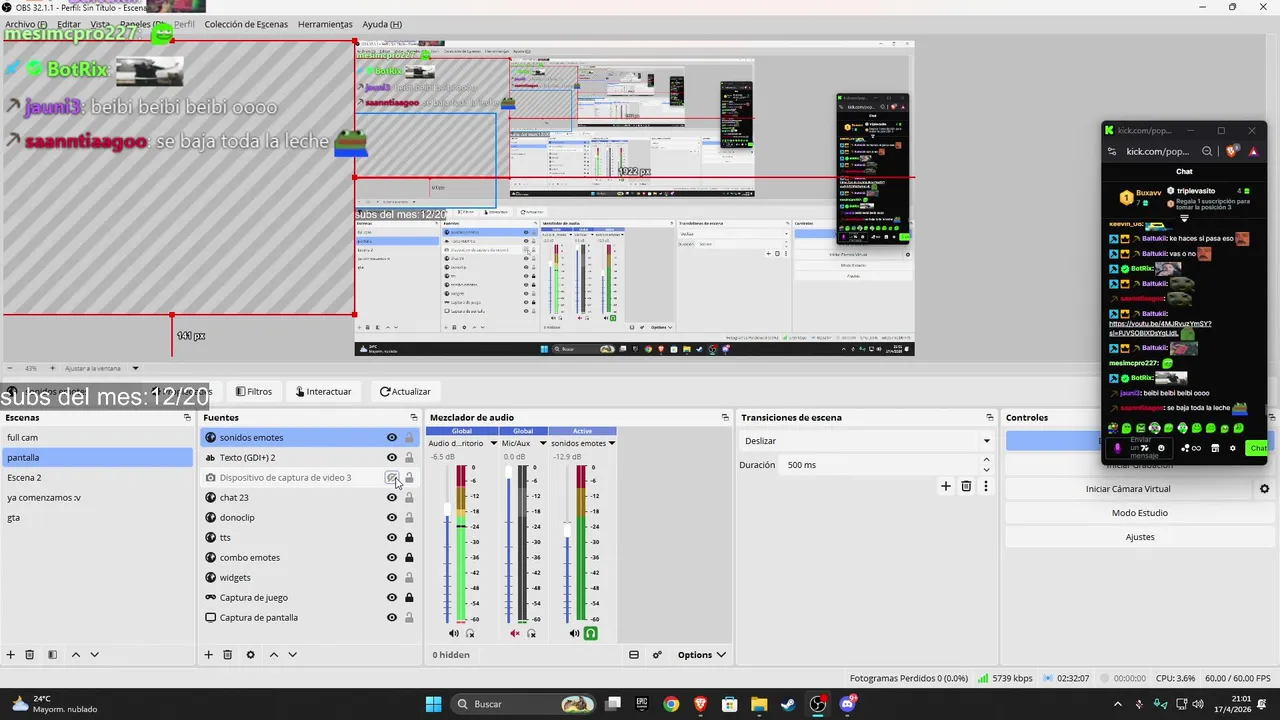Open scene filters icon in Escenas panel
Viewport: 1280px width, 720px height.
(52, 655)
